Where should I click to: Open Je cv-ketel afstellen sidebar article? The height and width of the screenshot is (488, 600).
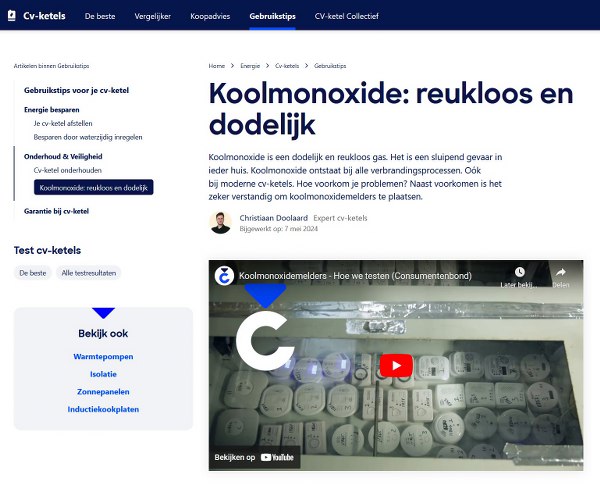tap(63, 123)
